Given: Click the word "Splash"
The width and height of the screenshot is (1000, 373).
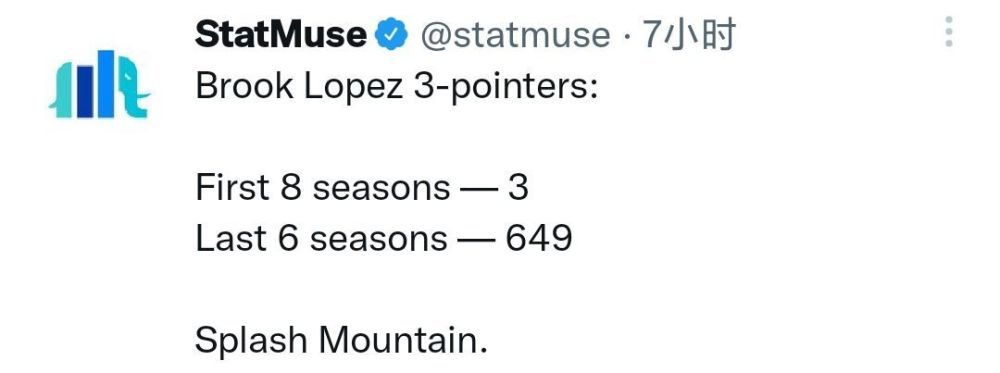Looking at the screenshot, I should click(x=251, y=340).
